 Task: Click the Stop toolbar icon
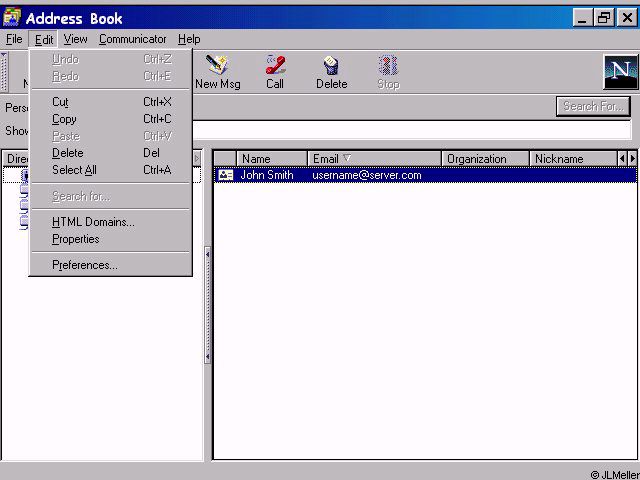(x=388, y=71)
